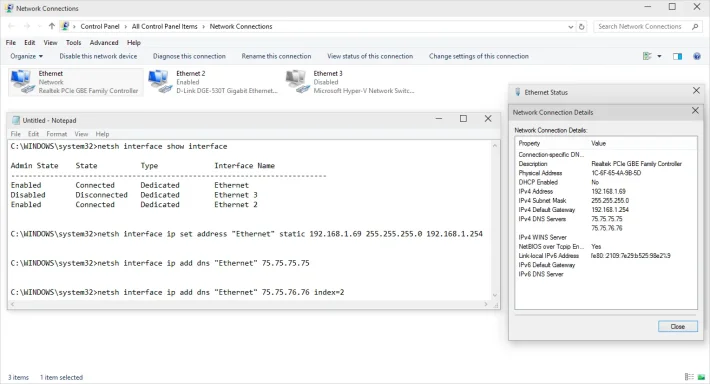
Task: Select the DHCP Enabled row
Action: pos(606,182)
